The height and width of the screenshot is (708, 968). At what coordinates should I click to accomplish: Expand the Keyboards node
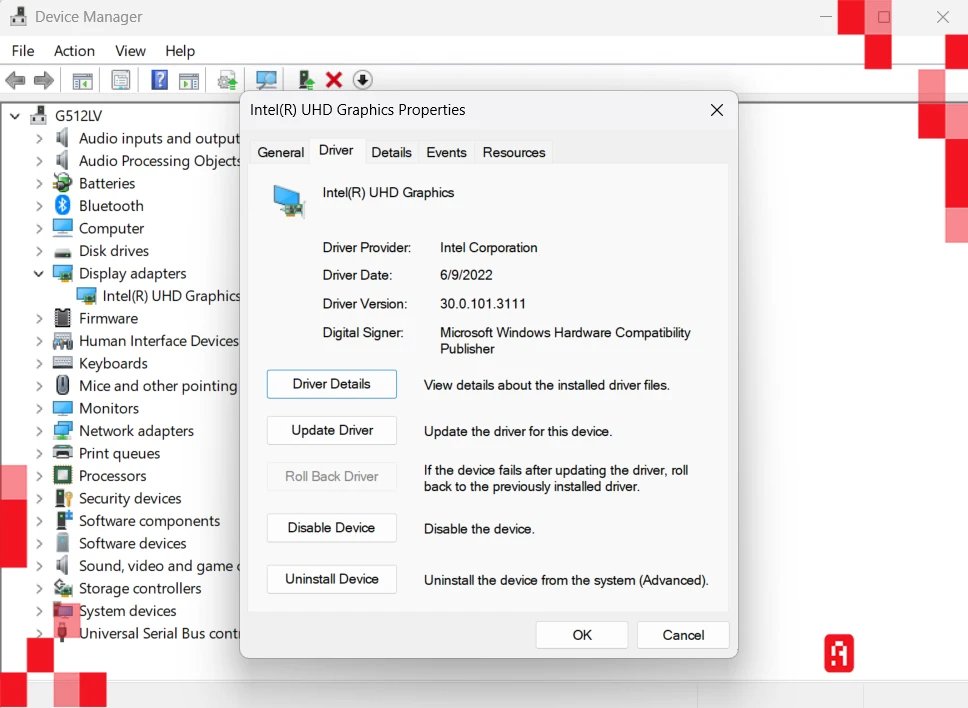(39, 363)
